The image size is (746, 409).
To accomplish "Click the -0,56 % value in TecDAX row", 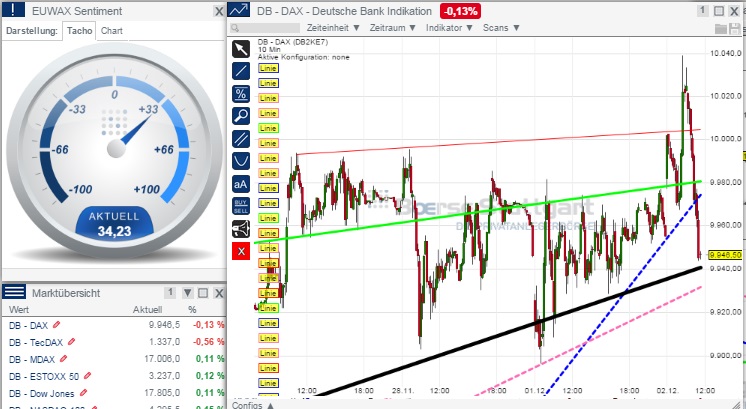I will pyautogui.click(x=208, y=341).
